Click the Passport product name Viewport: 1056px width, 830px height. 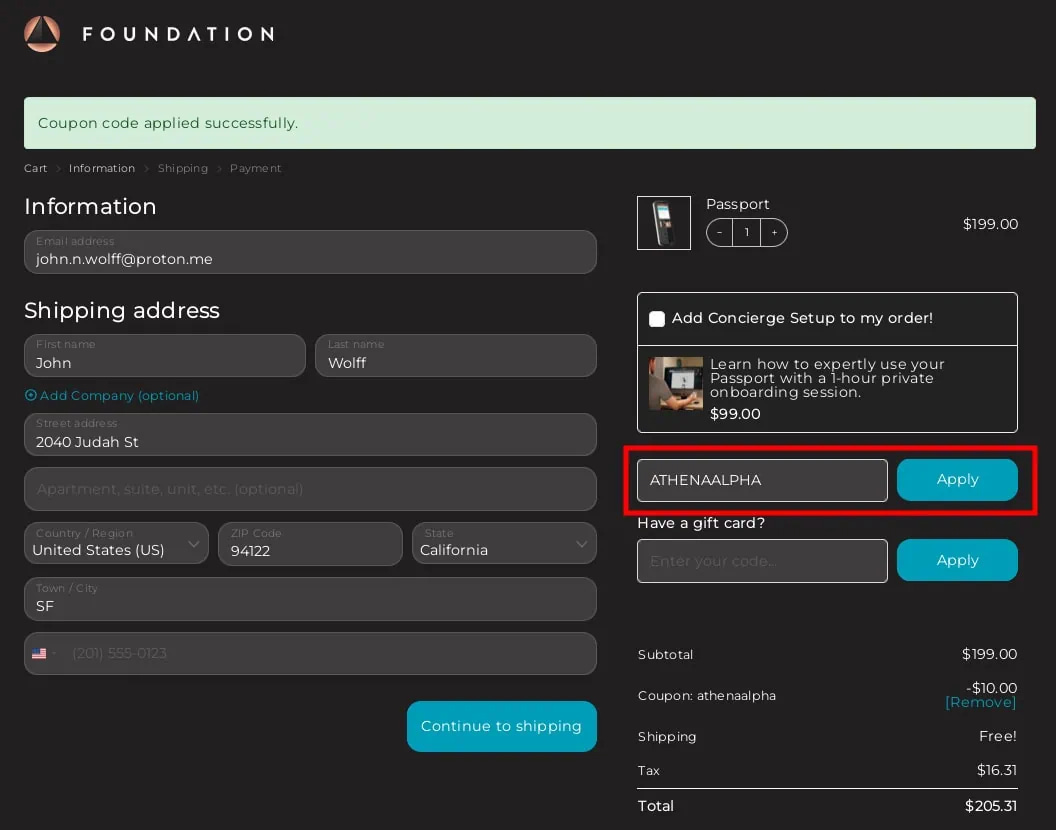(x=737, y=204)
